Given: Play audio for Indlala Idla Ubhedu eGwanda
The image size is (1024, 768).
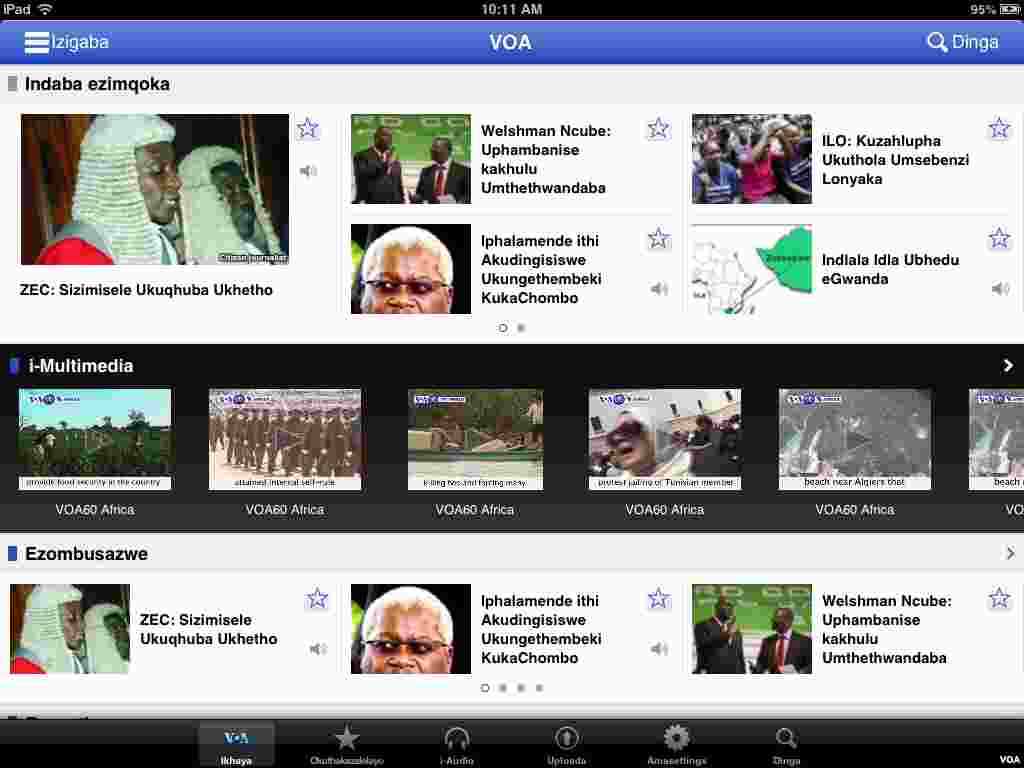Looking at the screenshot, I should 1000,289.
